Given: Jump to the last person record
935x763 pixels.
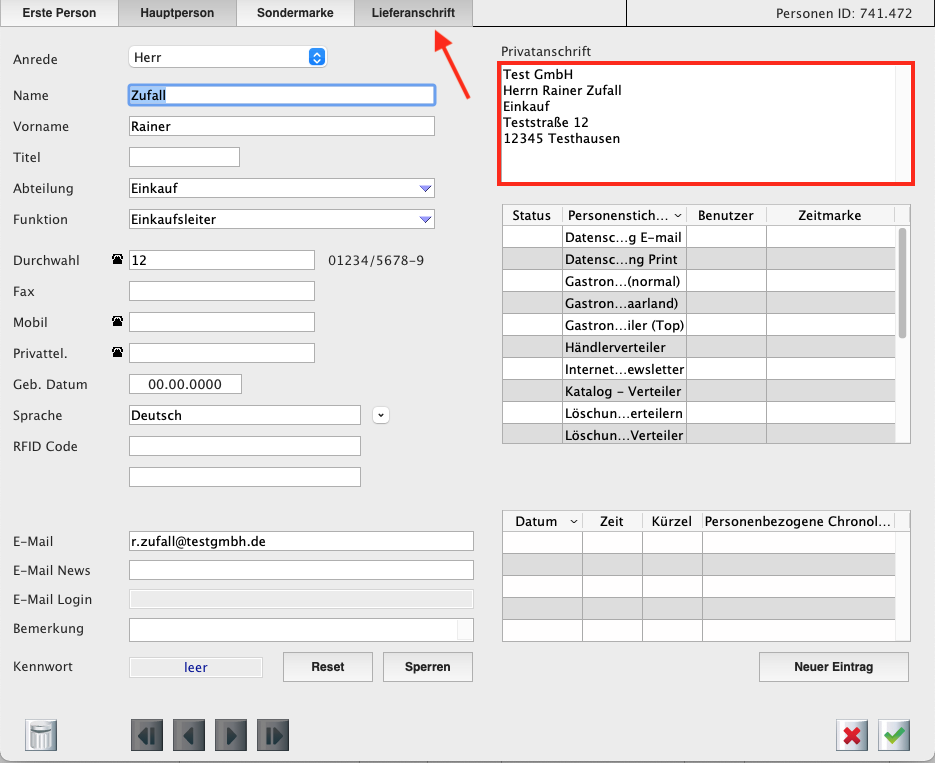Looking at the screenshot, I should [273, 736].
